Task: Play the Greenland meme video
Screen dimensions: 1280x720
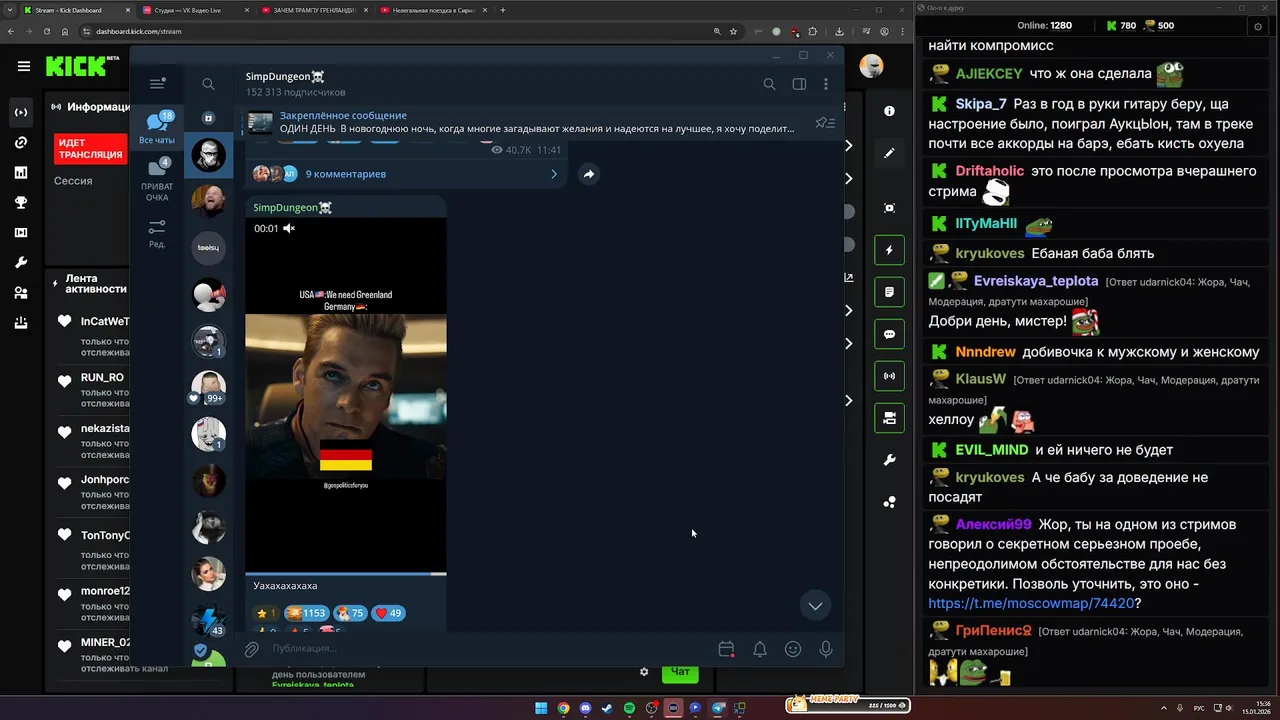Action: pos(346,395)
